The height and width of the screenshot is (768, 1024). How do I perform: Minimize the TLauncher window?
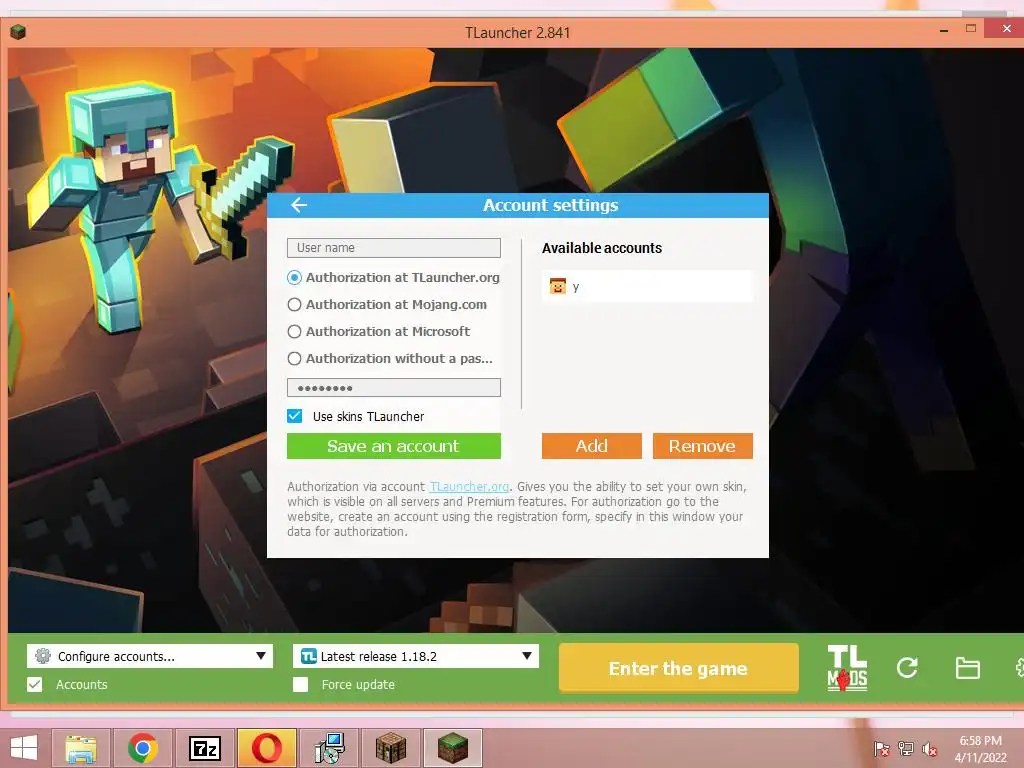(944, 30)
